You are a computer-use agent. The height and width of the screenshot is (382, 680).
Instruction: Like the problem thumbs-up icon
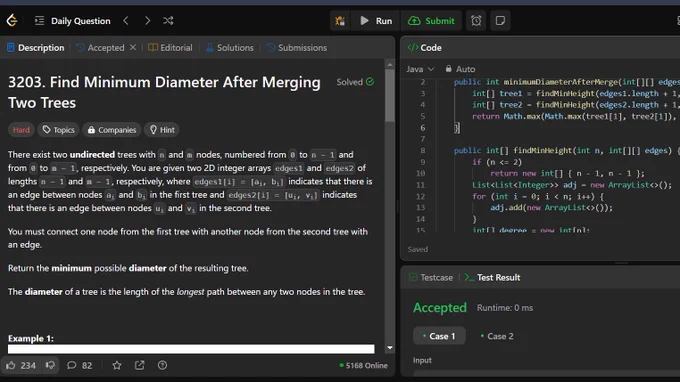click(x=11, y=366)
